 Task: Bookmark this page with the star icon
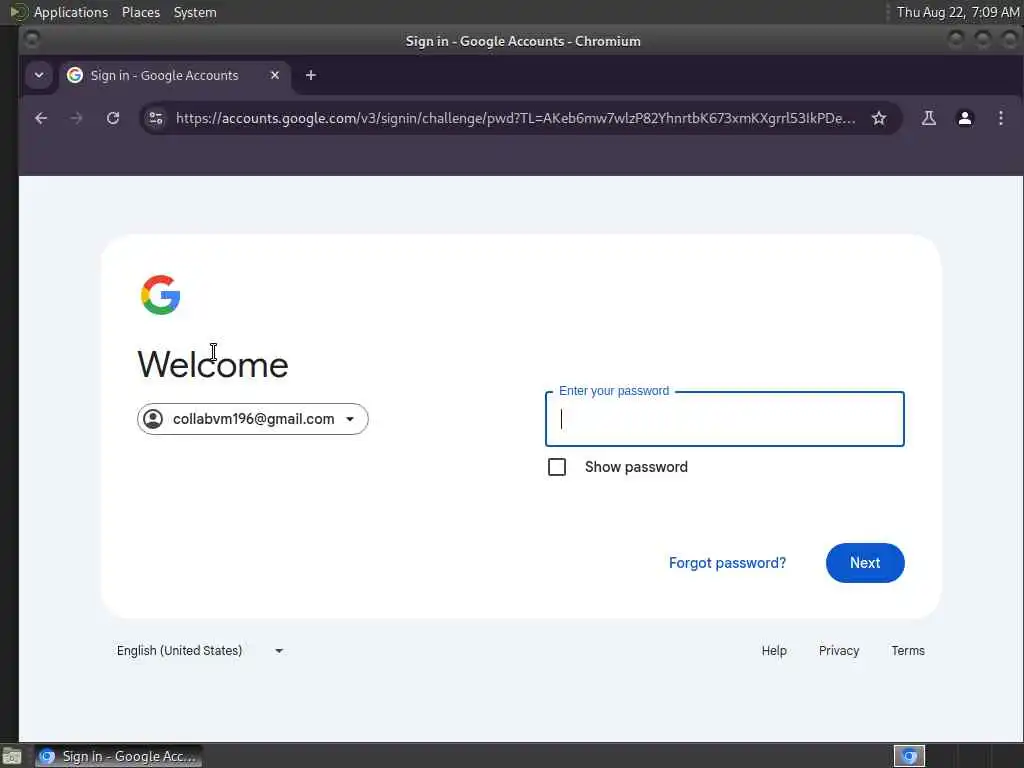879,118
